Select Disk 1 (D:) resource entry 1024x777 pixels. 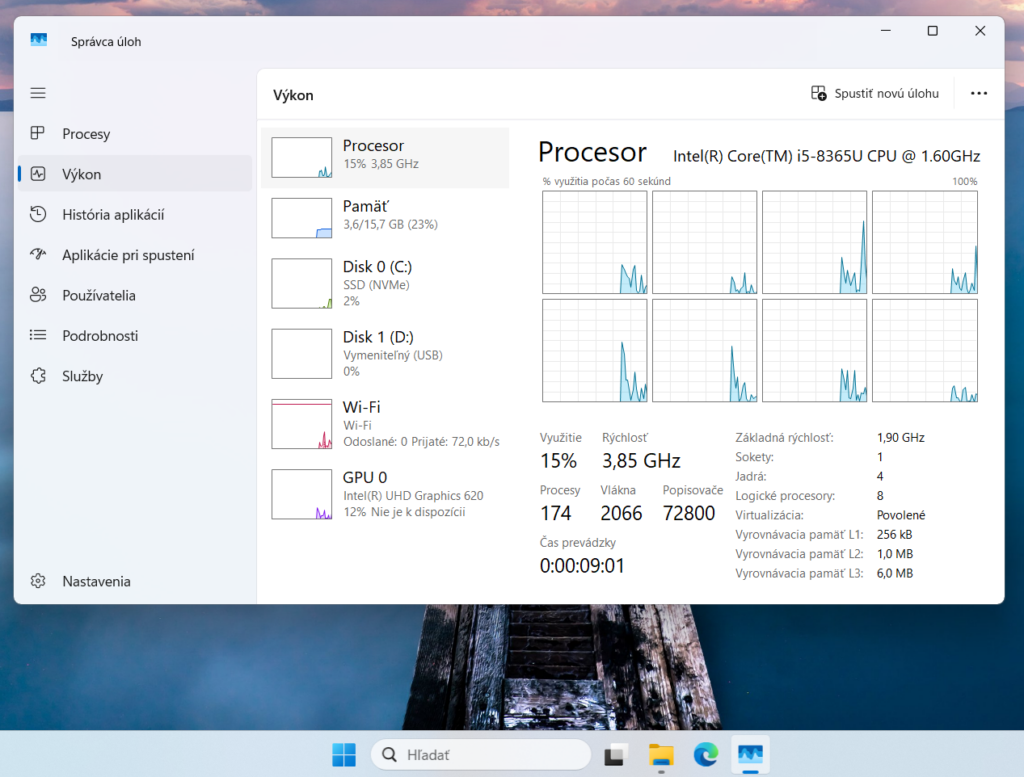[385, 354]
